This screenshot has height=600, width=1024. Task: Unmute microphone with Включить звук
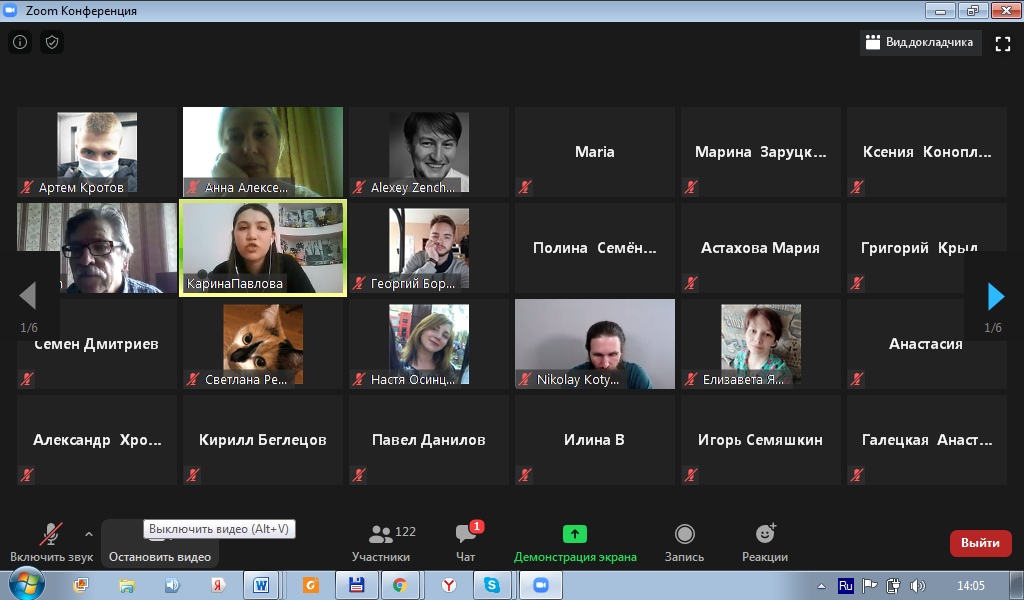point(51,543)
